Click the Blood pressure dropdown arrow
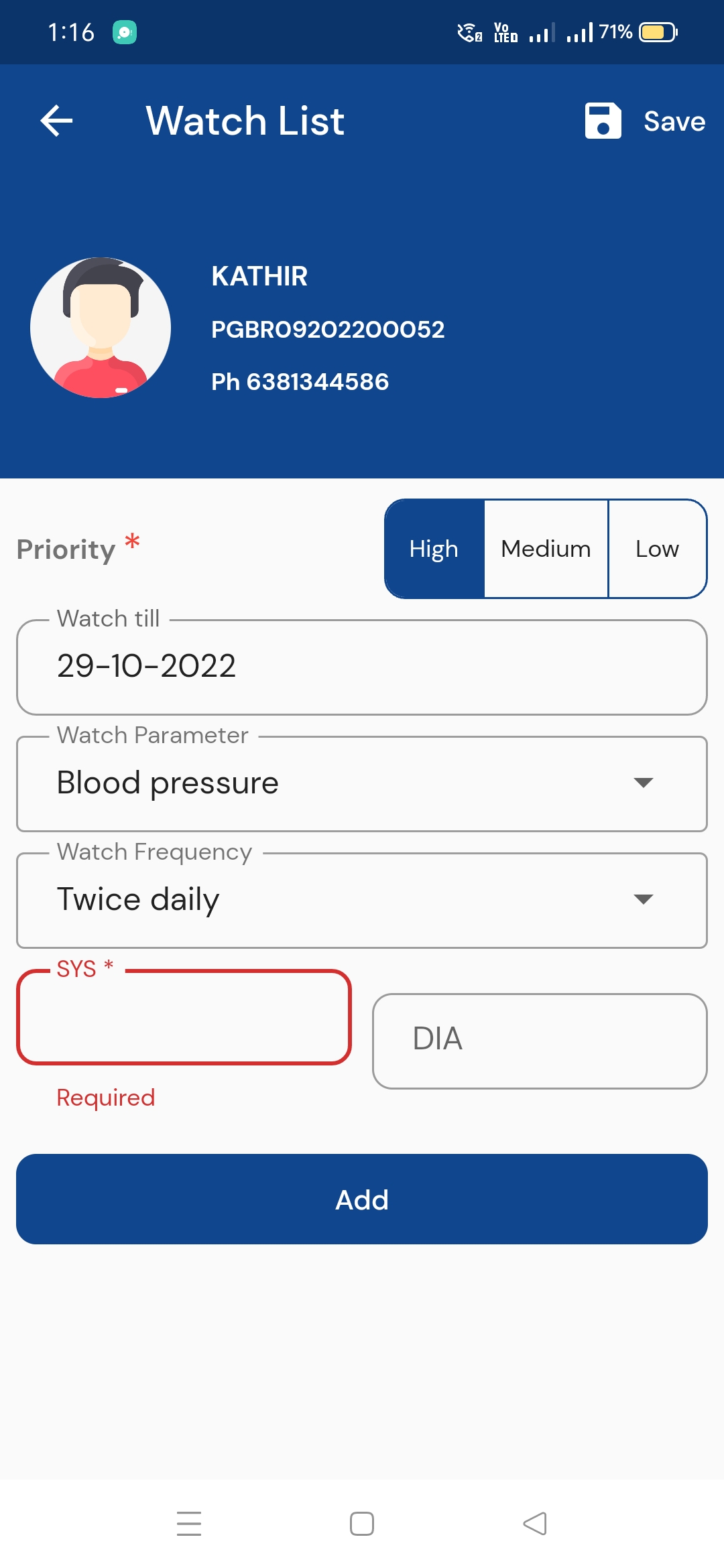This screenshot has height=1568, width=724. coord(643,783)
